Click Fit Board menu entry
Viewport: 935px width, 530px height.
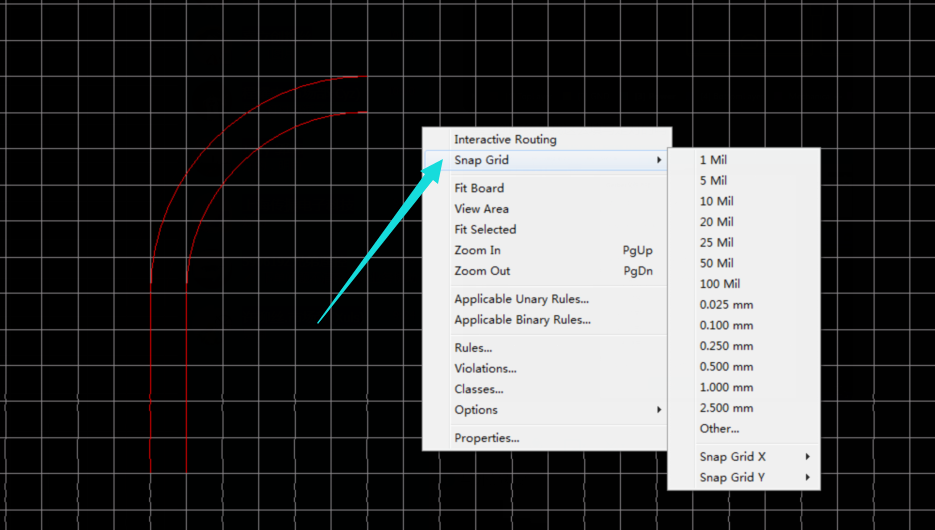coord(479,188)
